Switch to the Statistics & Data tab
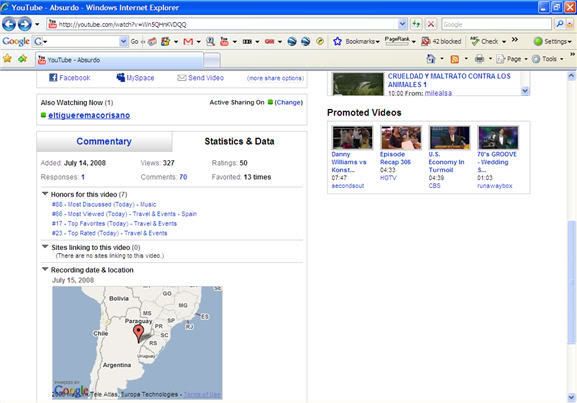 tap(239, 141)
